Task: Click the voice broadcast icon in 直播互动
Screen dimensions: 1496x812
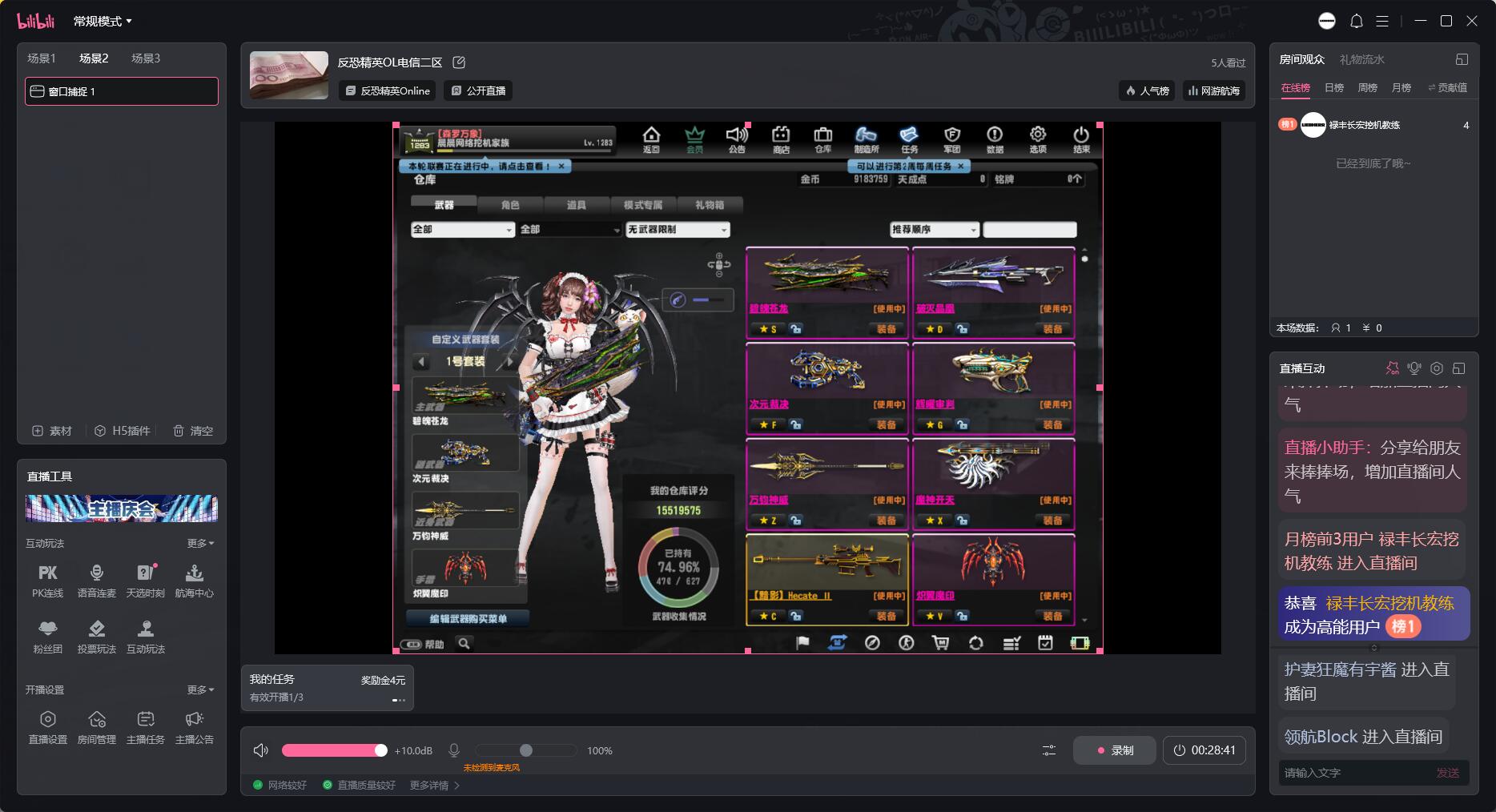Action: [1414, 368]
